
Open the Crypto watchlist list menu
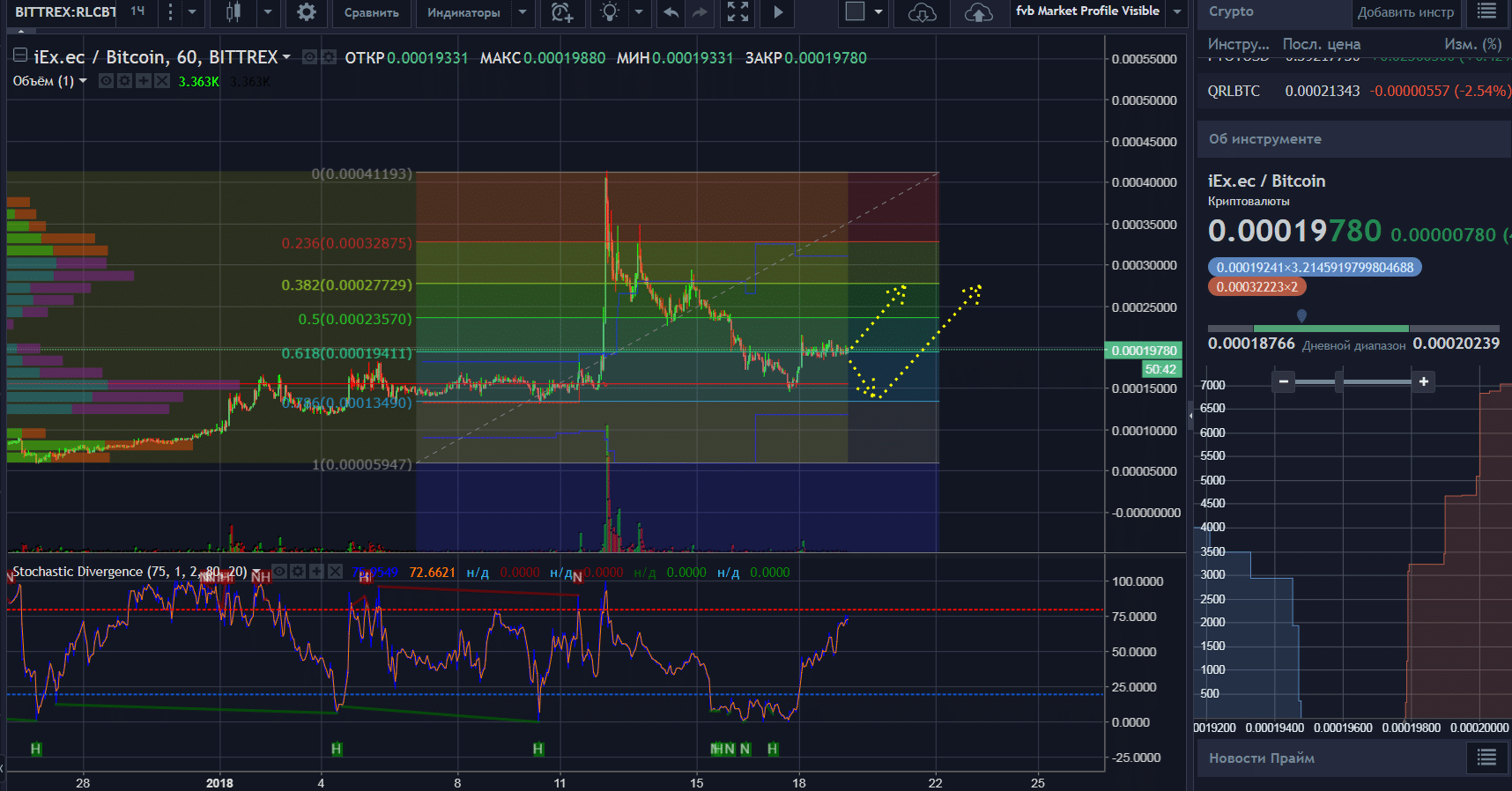tap(1486, 11)
